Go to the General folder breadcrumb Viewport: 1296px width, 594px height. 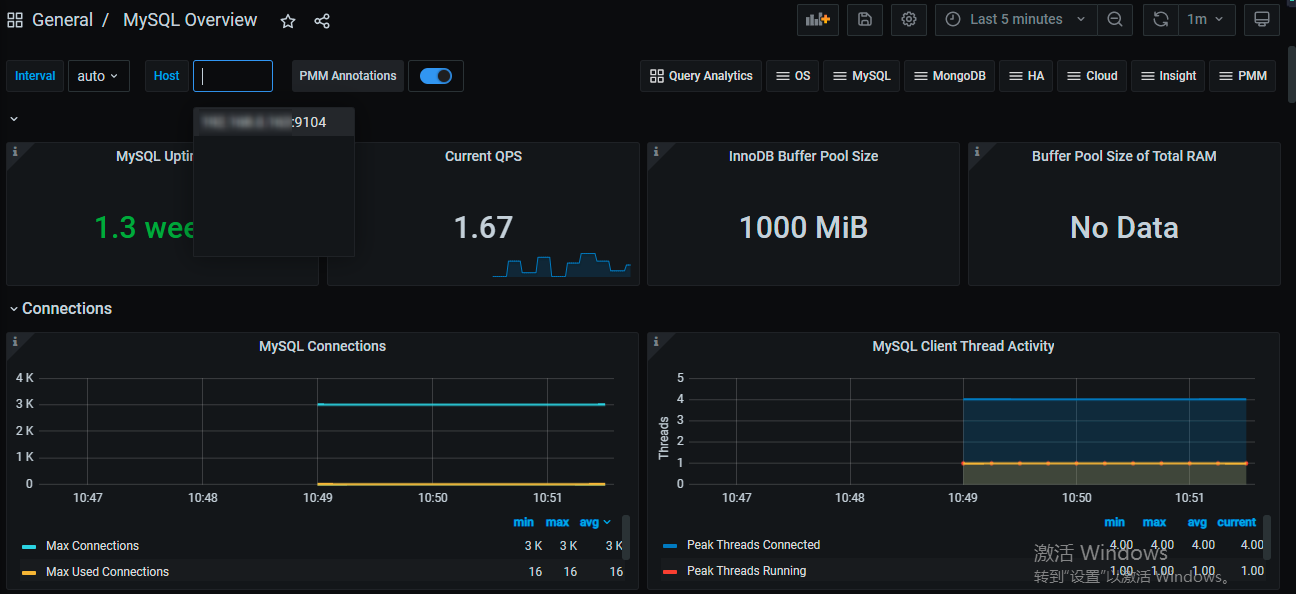click(x=62, y=20)
